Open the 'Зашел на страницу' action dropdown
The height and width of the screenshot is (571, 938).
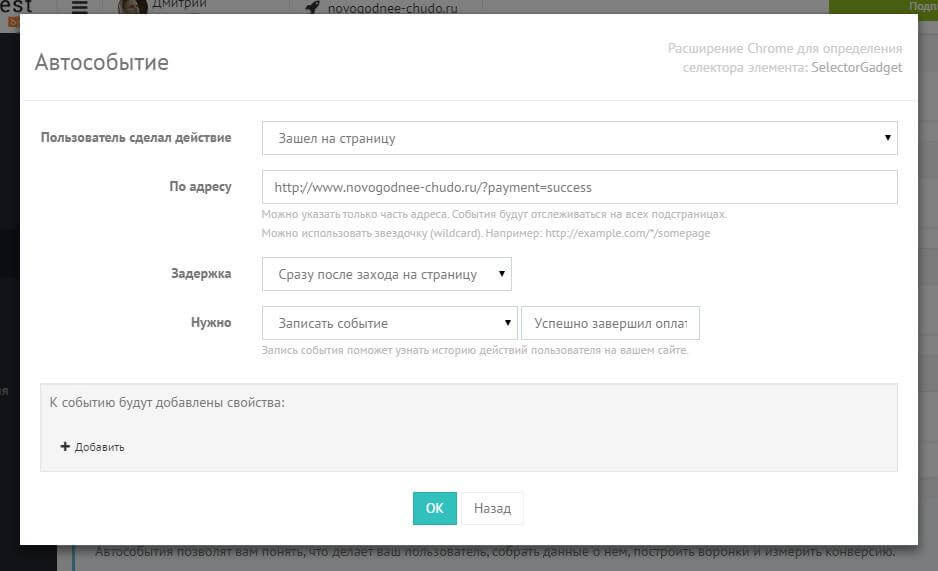click(x=579, y=138)
